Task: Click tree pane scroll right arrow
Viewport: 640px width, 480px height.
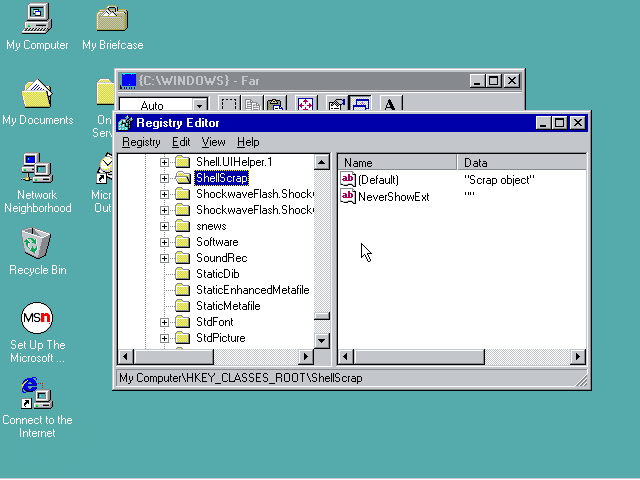Action: pyautogui.click(x=305, y=357)
